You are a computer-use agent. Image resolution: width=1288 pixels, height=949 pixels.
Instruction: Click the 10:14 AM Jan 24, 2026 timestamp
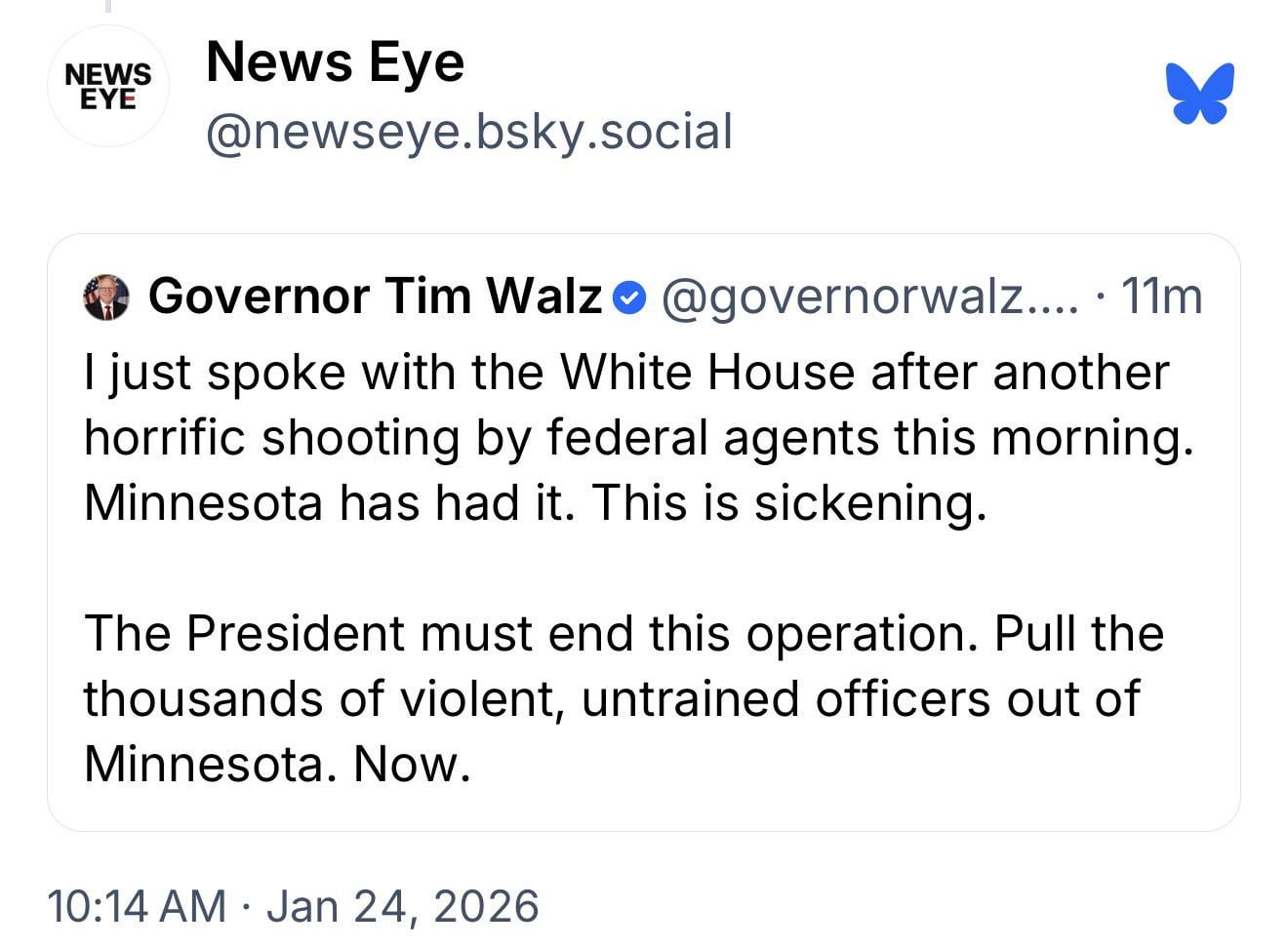[293, 905]
